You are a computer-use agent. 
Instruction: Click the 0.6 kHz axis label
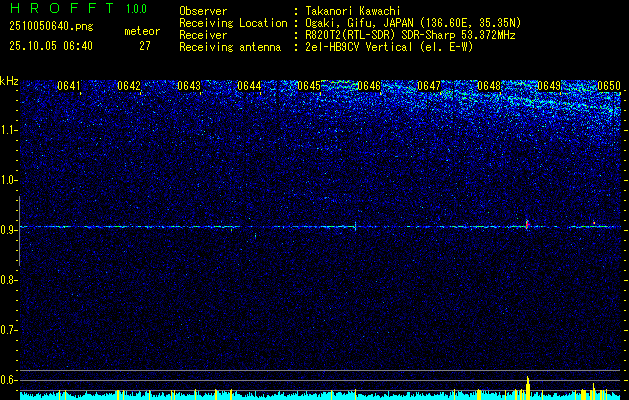(8, 380)
